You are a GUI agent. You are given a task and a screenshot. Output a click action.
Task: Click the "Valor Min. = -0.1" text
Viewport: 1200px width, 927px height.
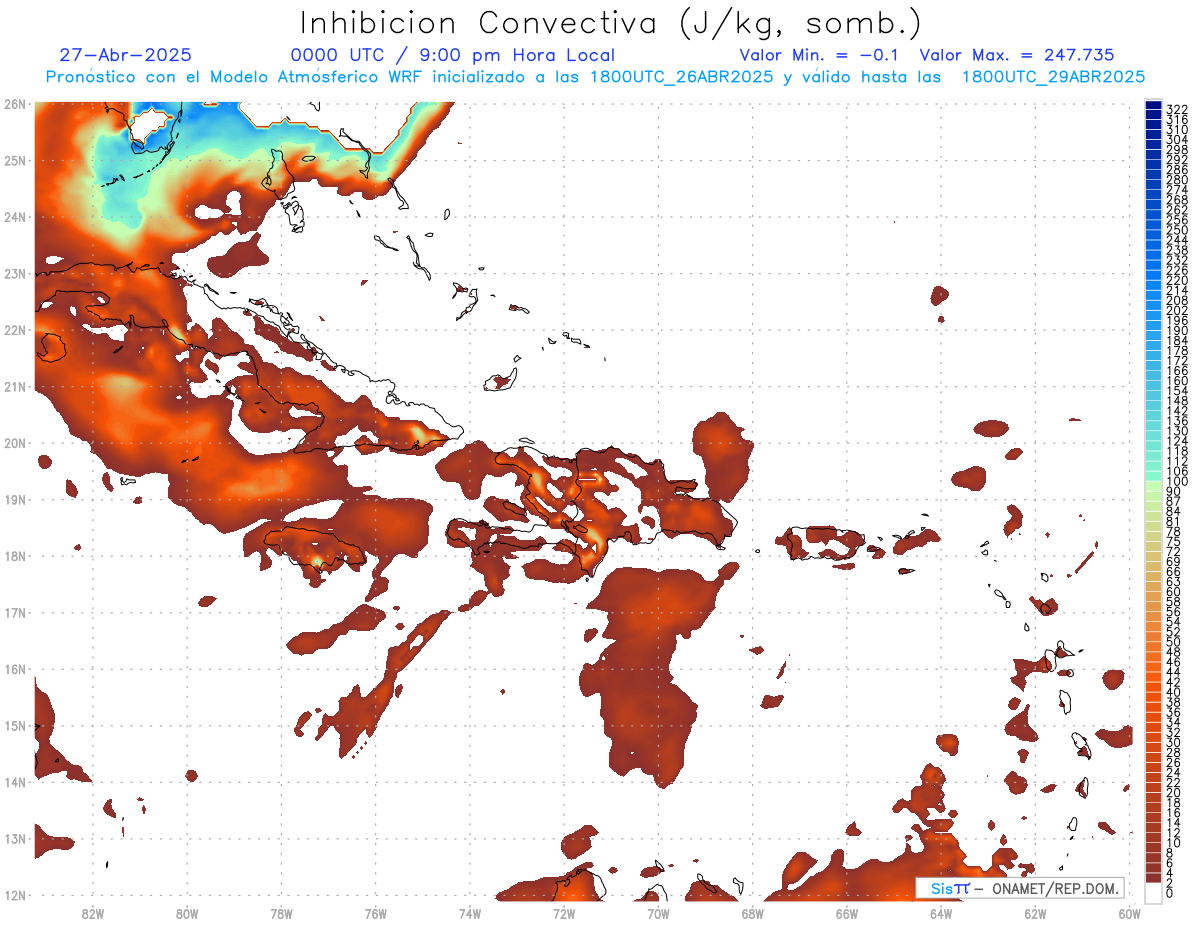821,55
